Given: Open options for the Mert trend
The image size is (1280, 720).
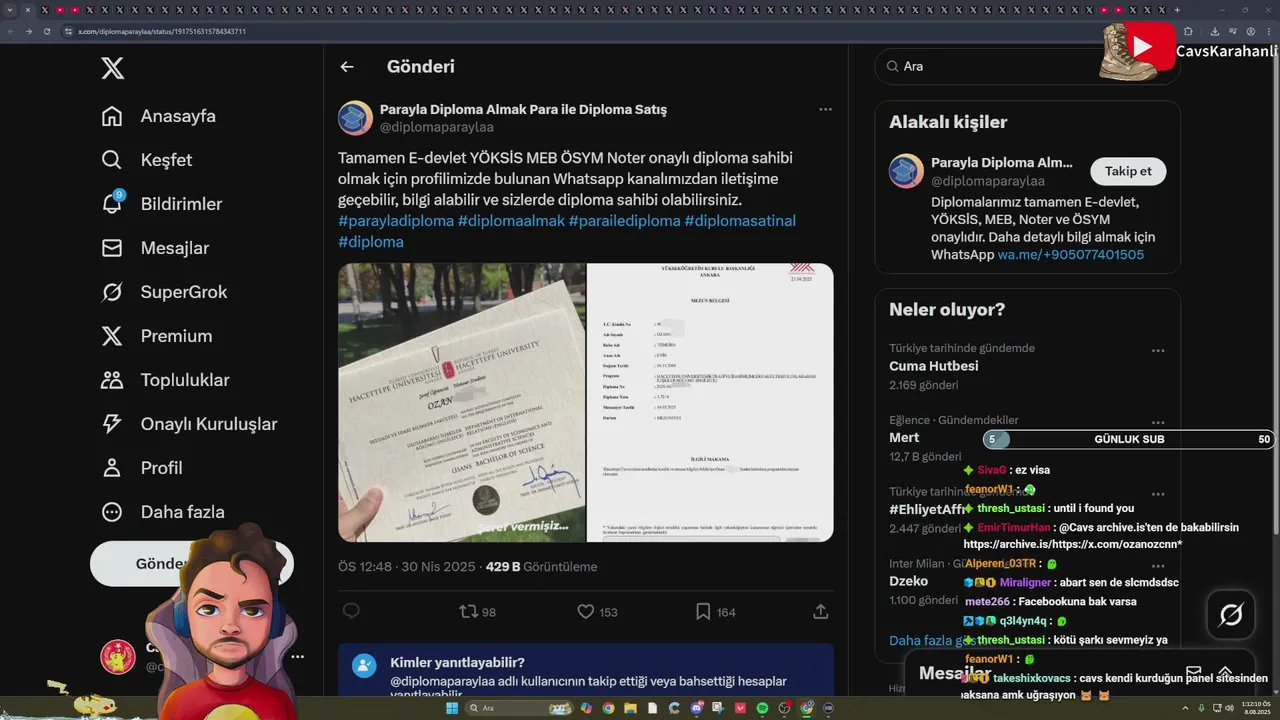Looking at the screenshot, I should click(x=1158, y=423).
